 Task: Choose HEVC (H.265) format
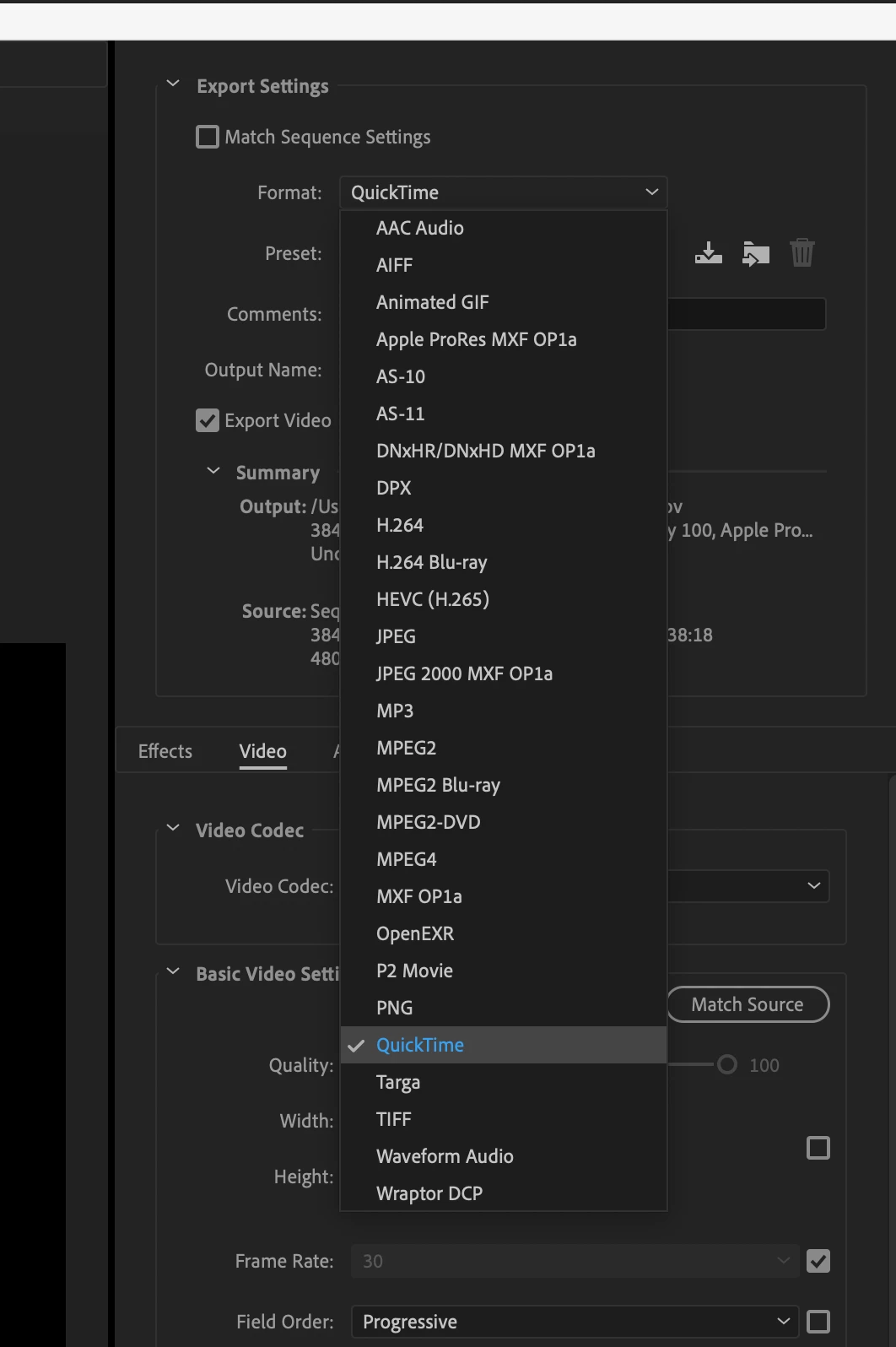504,599
